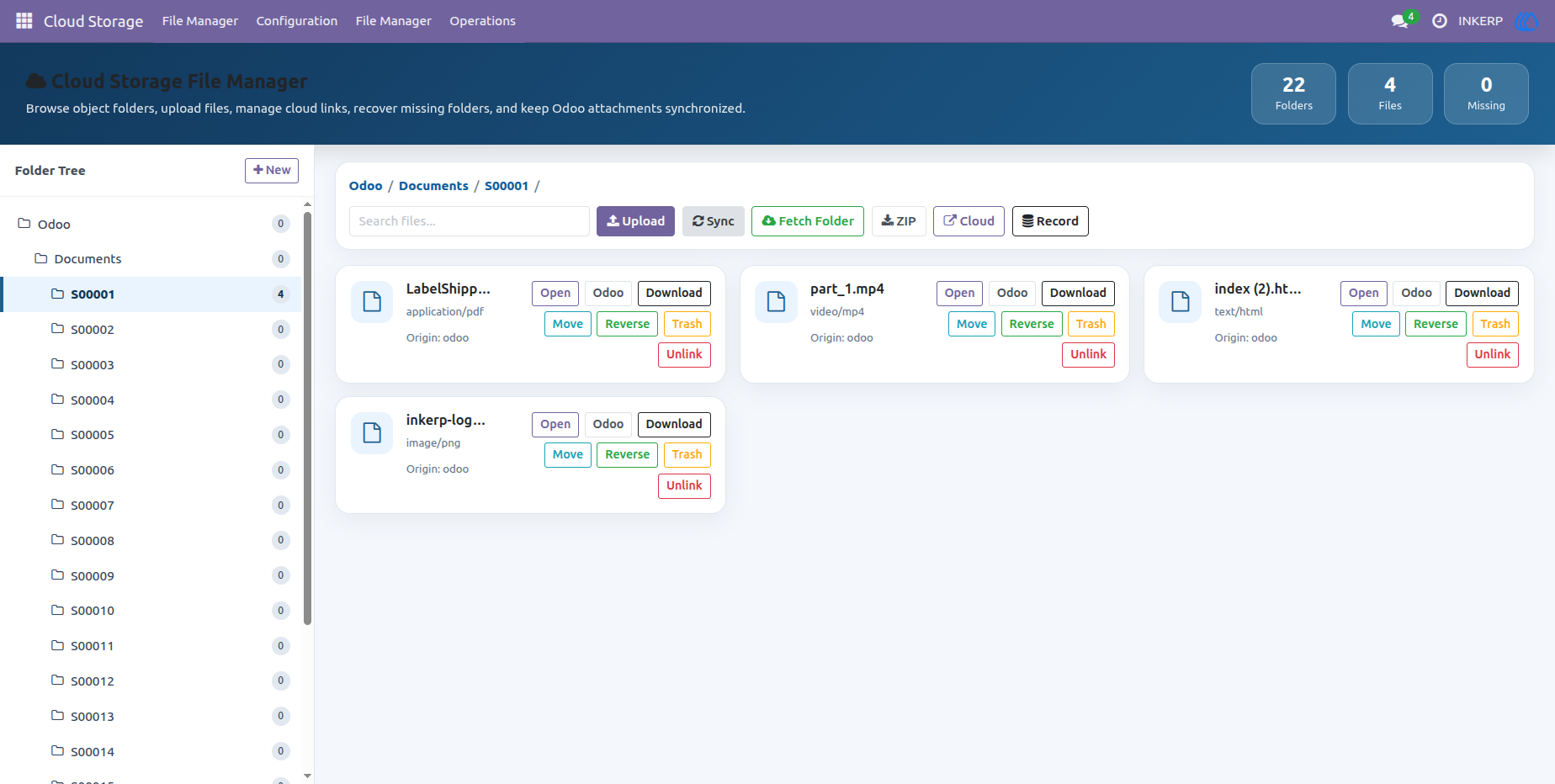Select folder S00002 in the tree
Screen dimensions: 1555x784
[151, 329]
